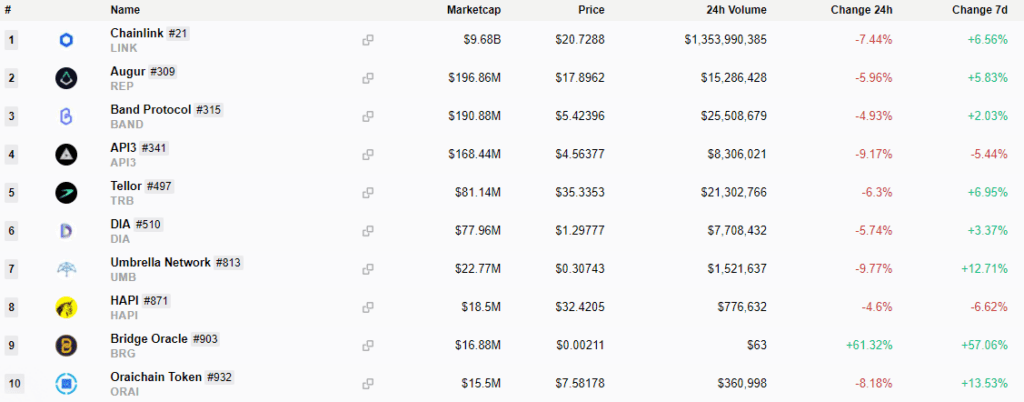Click the copy icon in DIA row

368,230
